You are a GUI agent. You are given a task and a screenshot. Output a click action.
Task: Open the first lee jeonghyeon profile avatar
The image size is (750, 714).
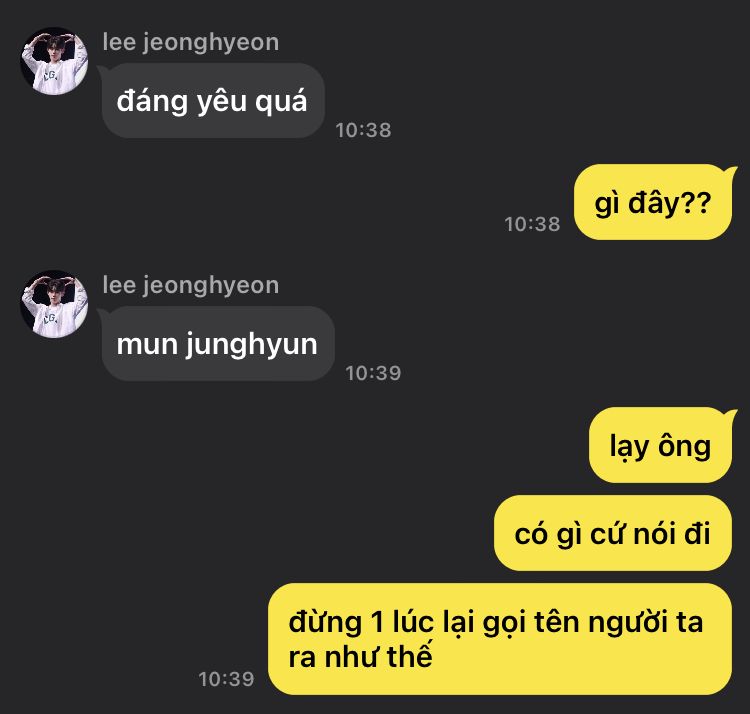click(54, 61)
